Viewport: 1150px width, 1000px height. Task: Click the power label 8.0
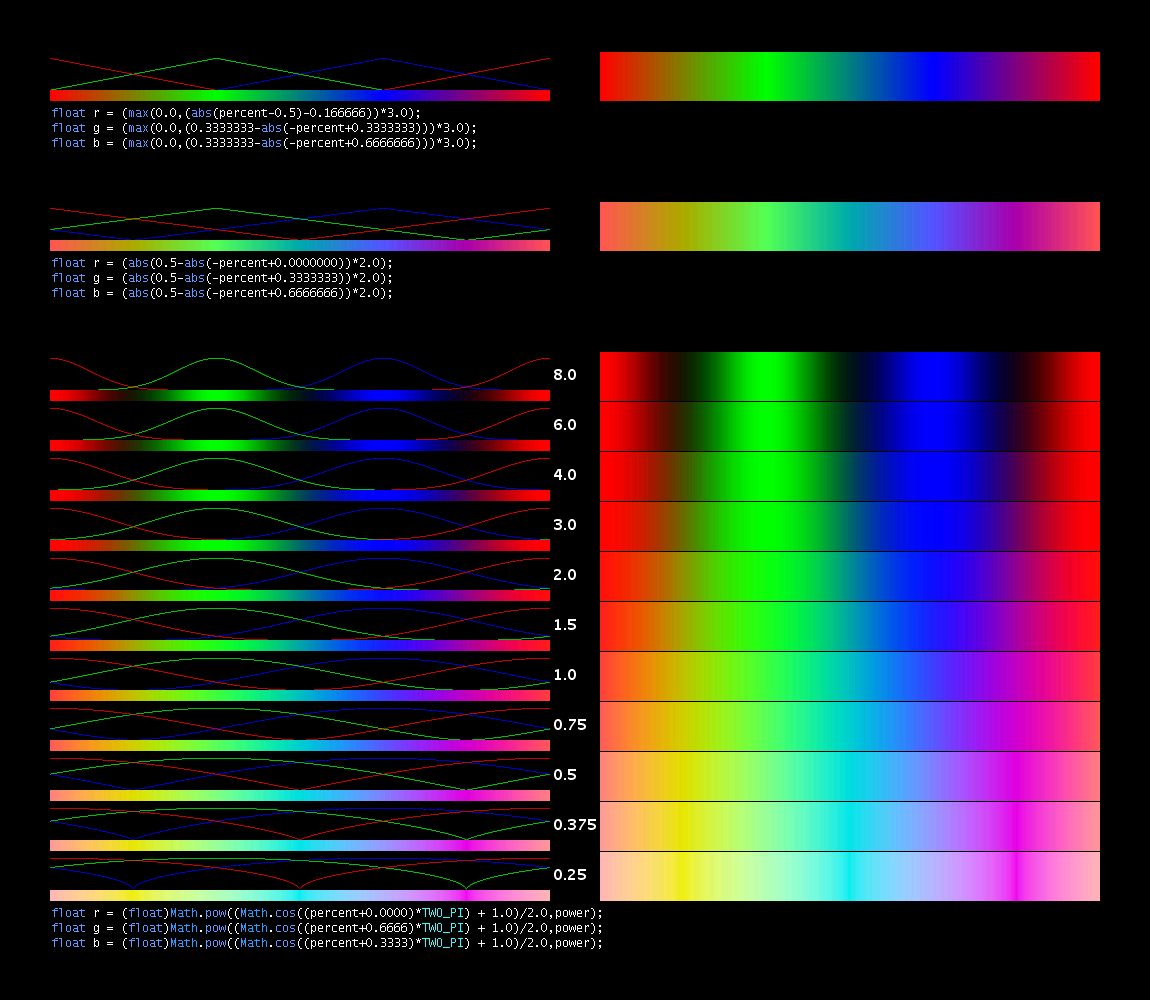pyautogui.click(x=565, y=375)
